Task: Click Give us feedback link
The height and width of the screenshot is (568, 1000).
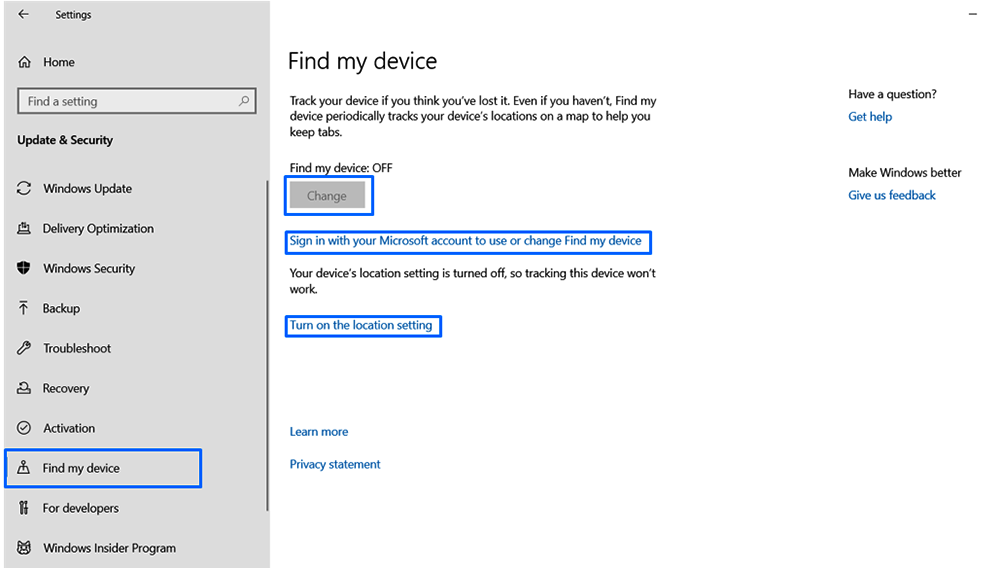Action: [x=892, y=195]
